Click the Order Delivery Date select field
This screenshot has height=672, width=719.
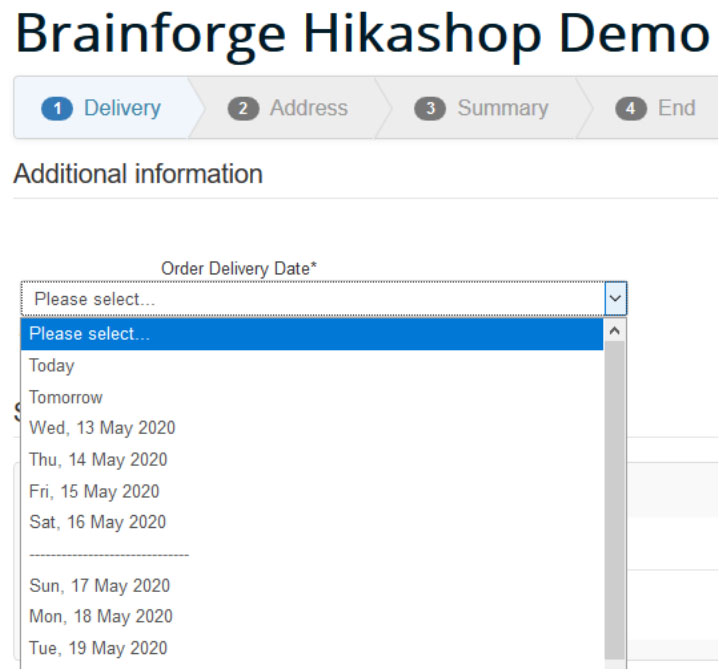[x=323, y=298]
